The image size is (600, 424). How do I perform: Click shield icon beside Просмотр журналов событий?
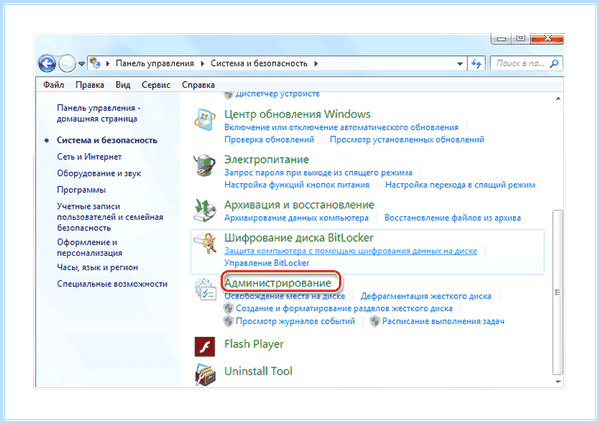click(x=228, y=321)
